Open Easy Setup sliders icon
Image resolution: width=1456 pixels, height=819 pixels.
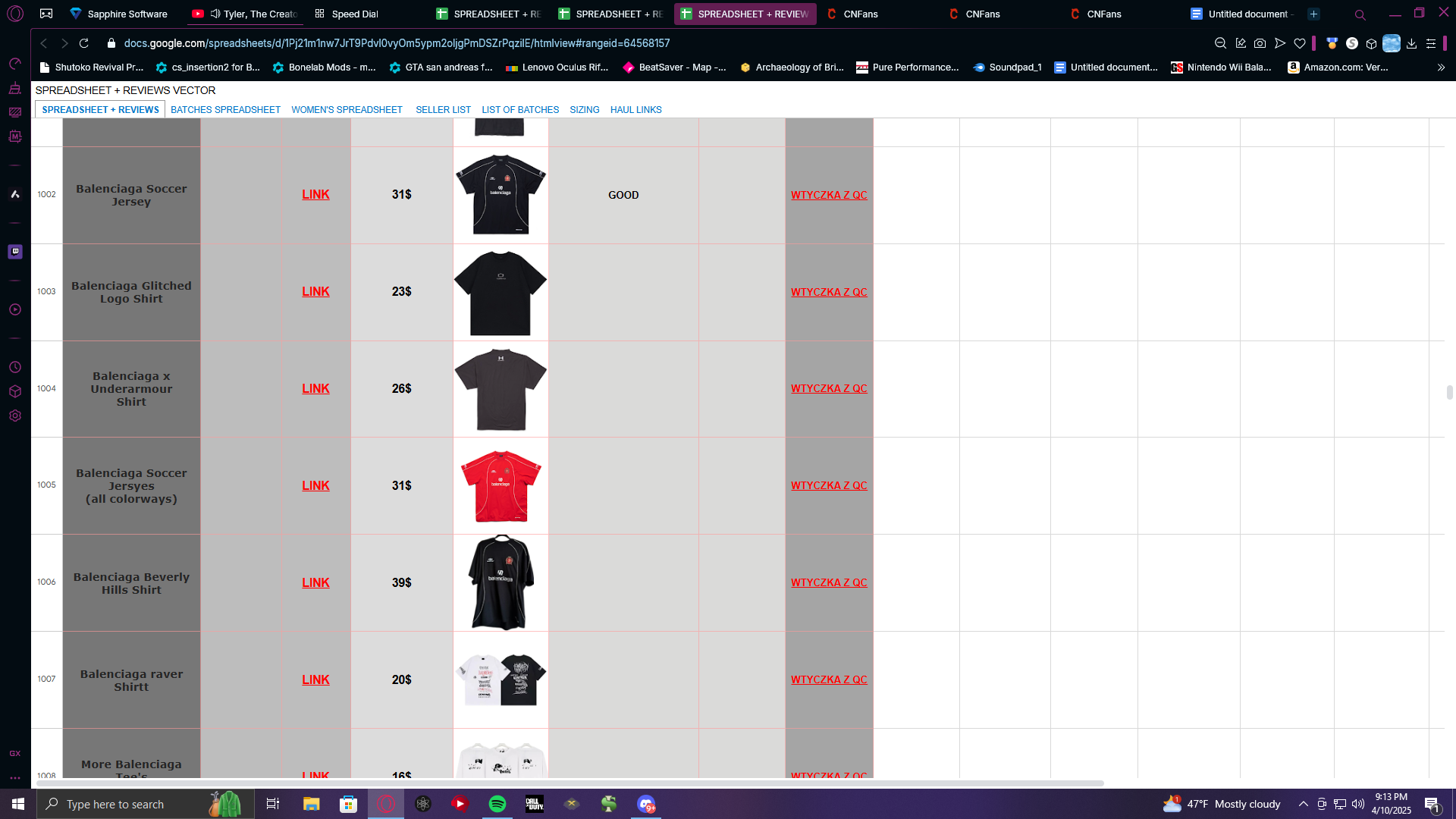[1431, 44]
